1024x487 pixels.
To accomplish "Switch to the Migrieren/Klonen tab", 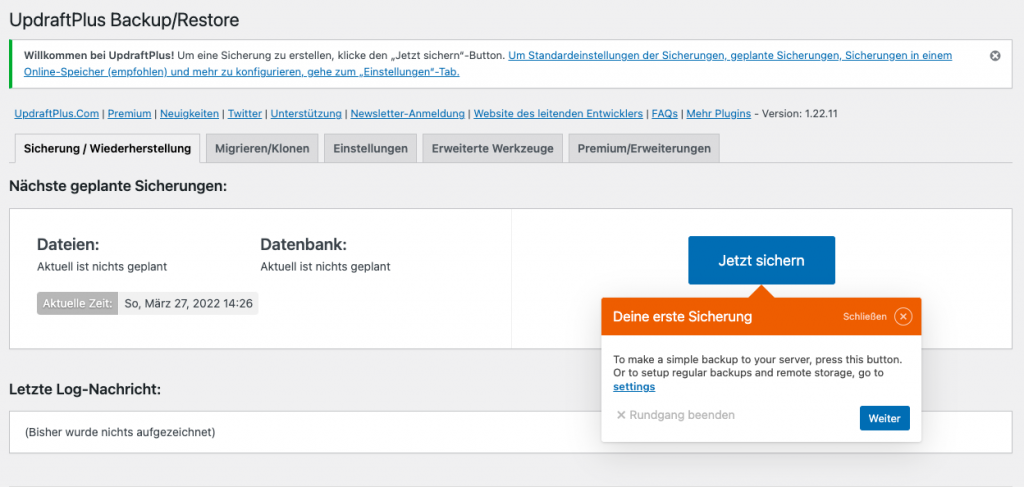I will (x=262, y=148).
